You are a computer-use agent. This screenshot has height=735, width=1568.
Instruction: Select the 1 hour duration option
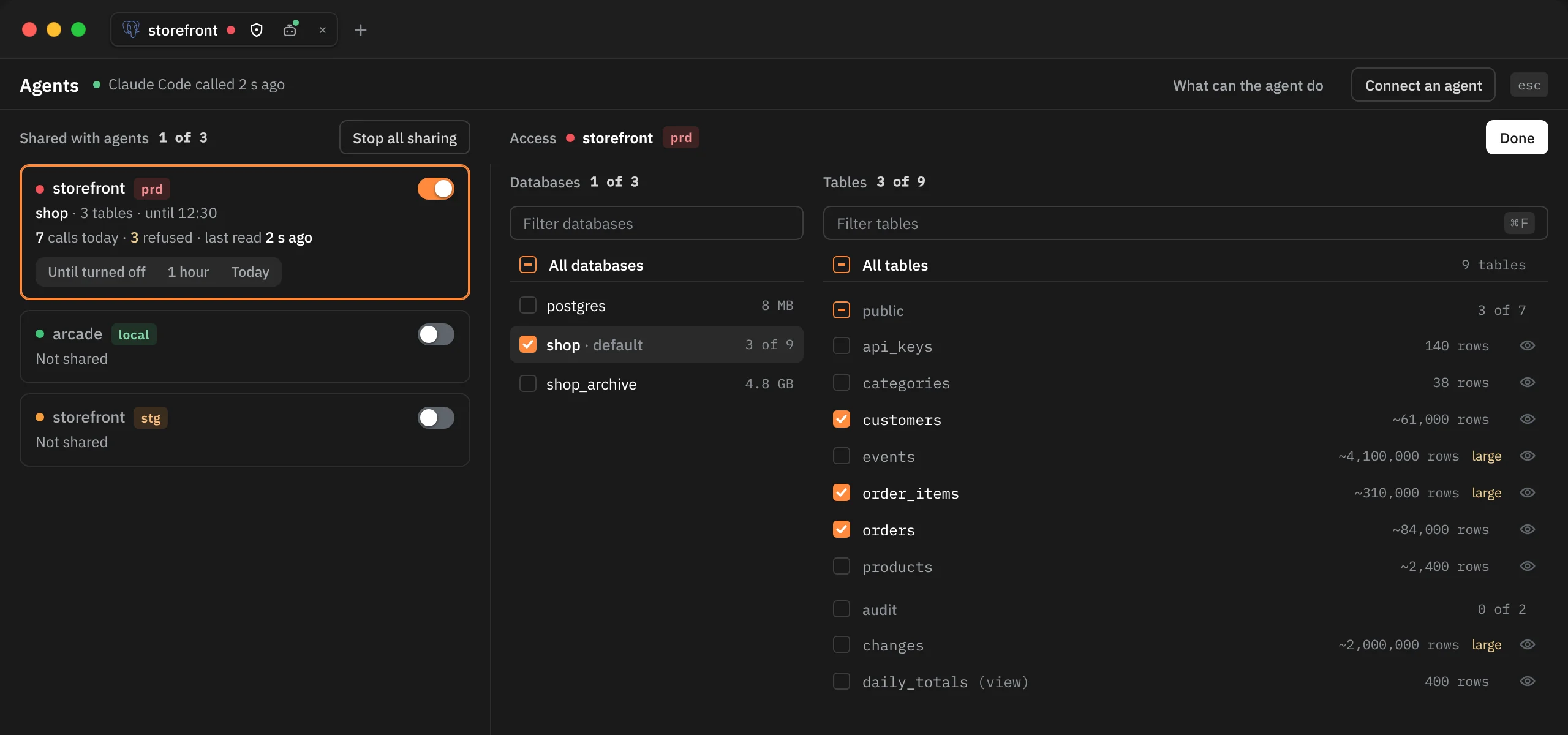coord(188,272)
